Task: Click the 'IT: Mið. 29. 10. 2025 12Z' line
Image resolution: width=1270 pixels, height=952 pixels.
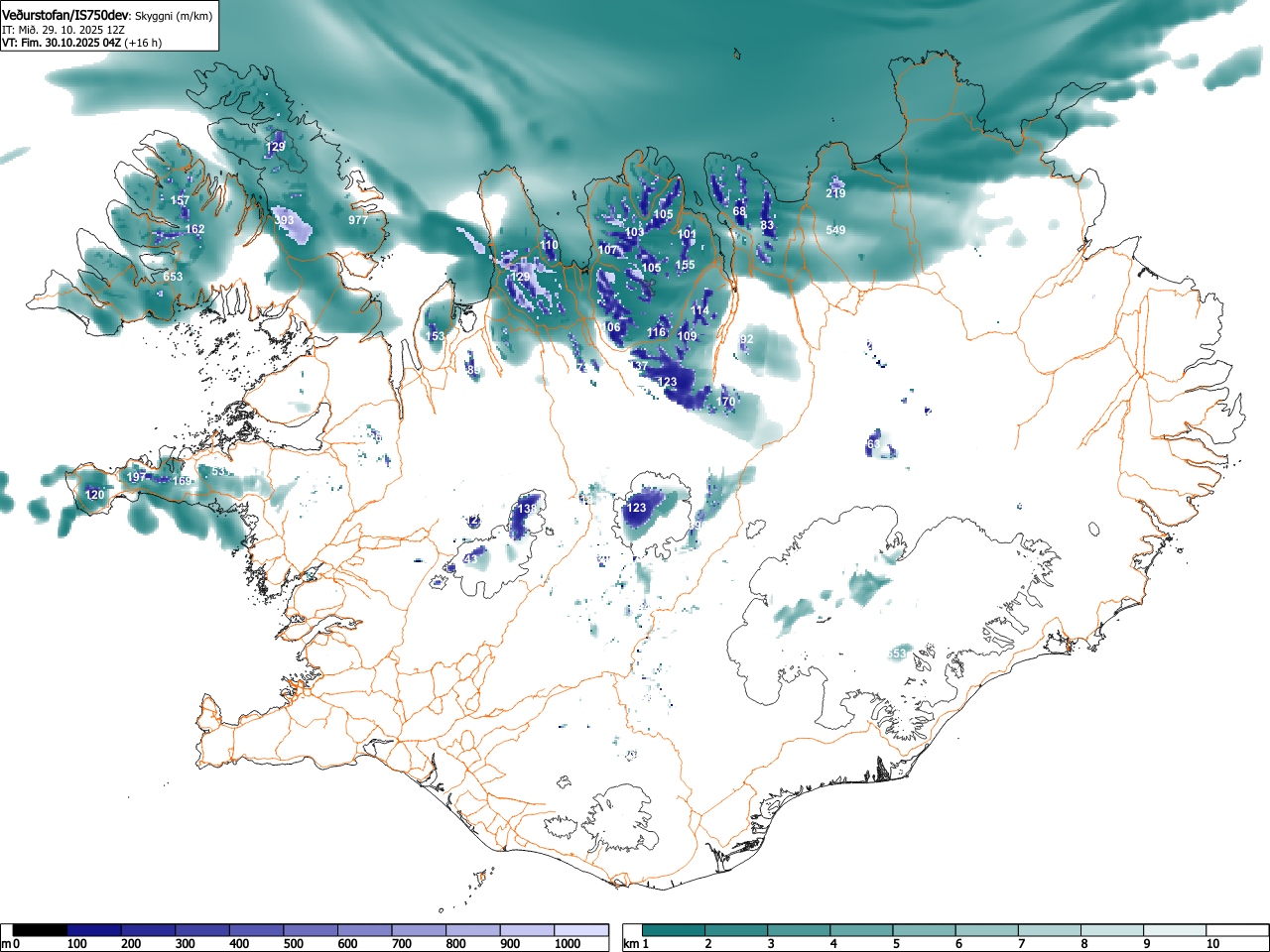Action: click(x=63, y=30)
